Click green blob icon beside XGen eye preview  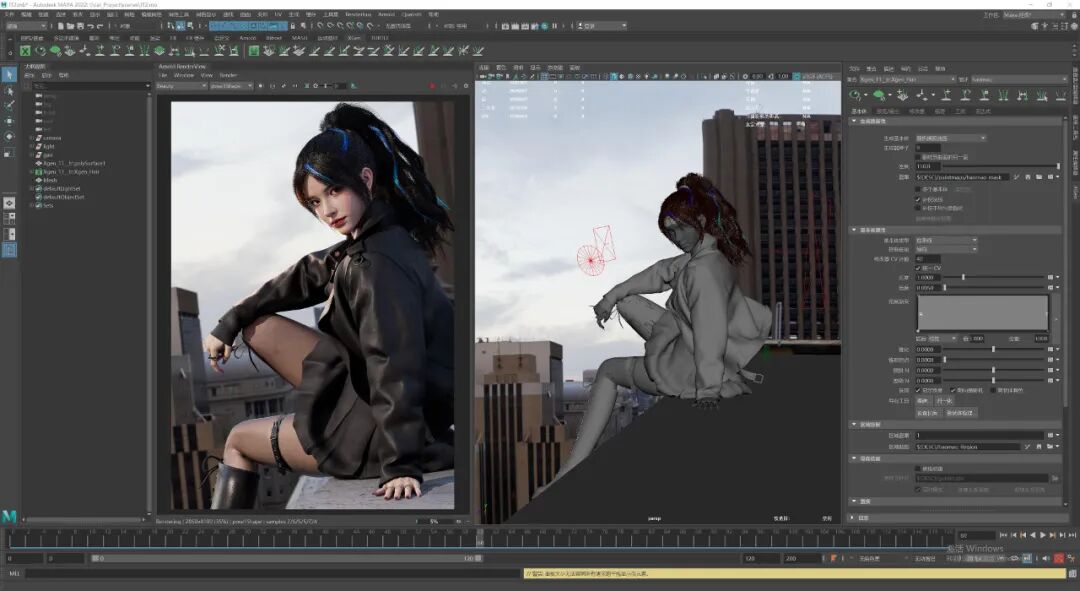pyautogui.click(x=879, y=95)
